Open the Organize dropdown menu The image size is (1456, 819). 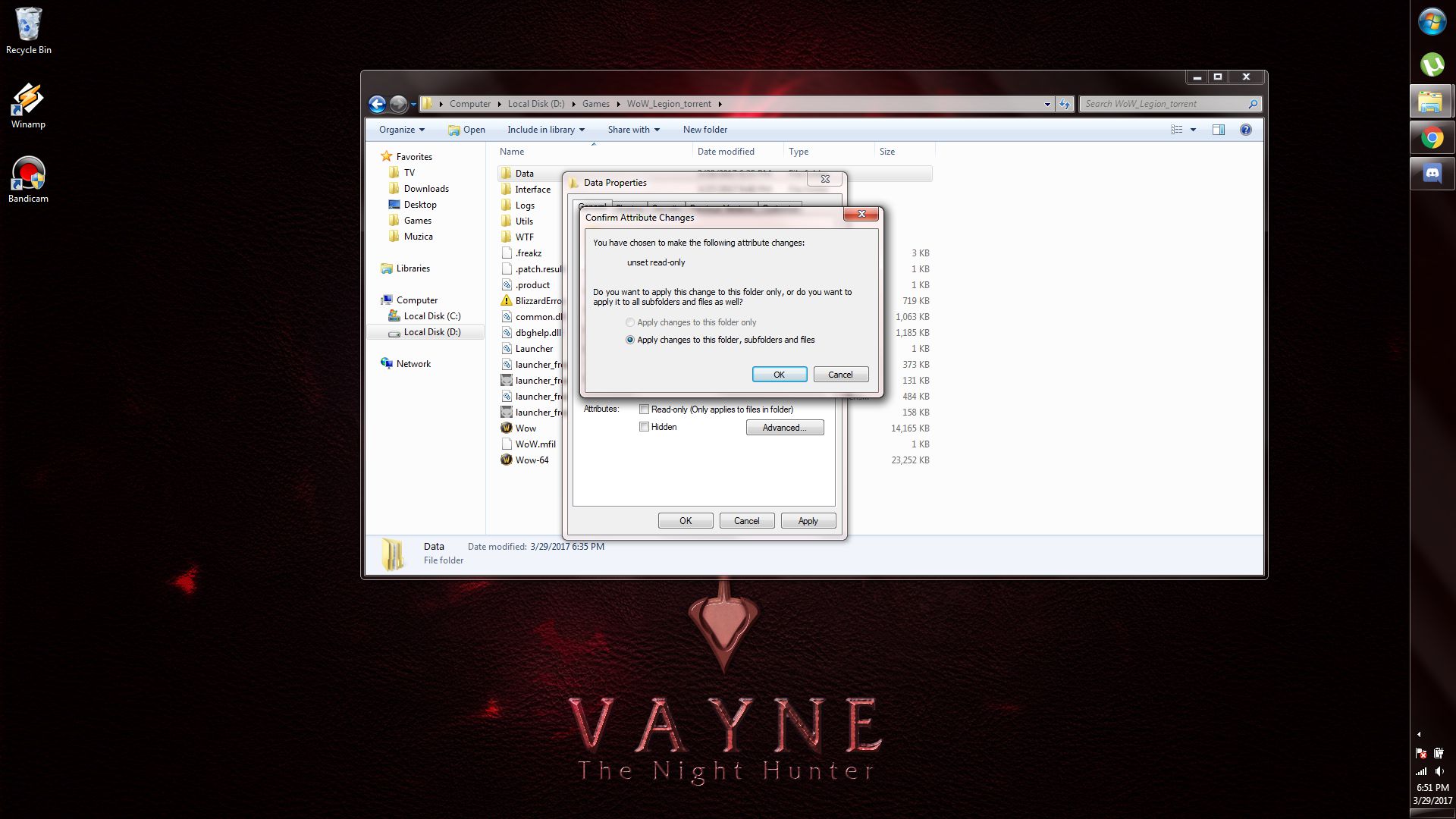tap(402, 130)
